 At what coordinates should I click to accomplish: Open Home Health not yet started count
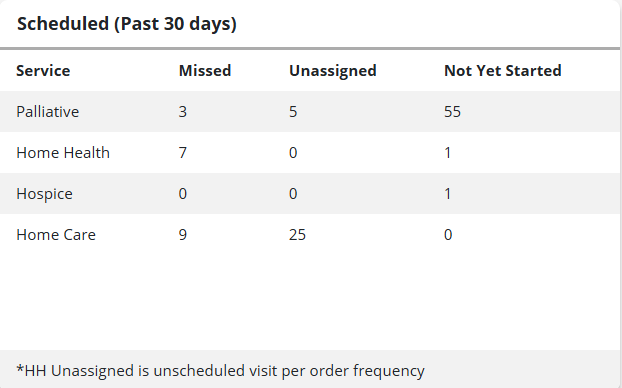[x=448, y=153]
